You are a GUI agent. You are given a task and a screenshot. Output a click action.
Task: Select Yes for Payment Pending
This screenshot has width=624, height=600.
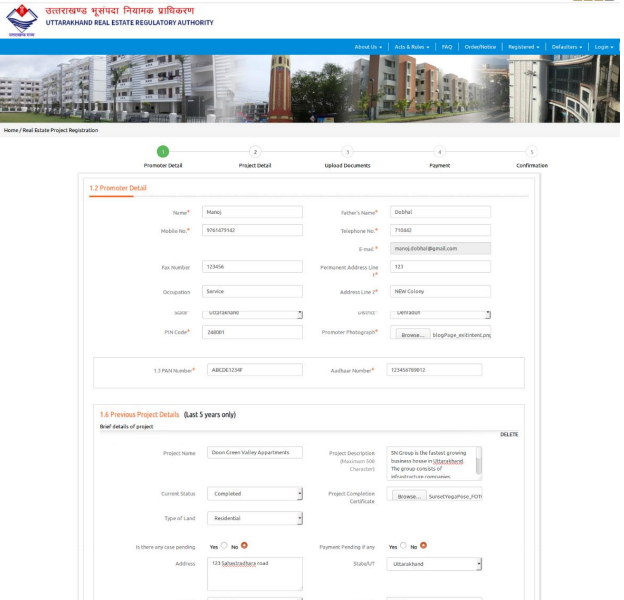(x=403, y=545)
